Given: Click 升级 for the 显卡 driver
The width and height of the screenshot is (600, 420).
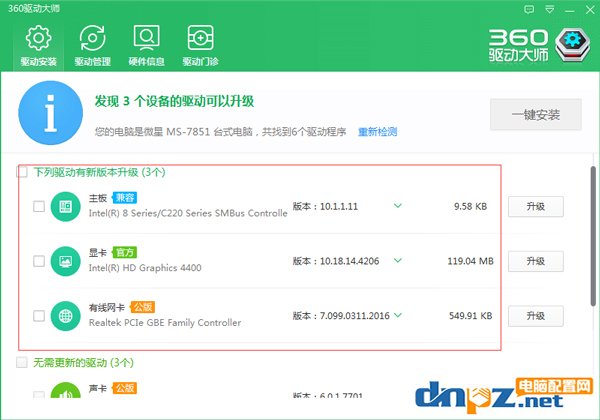Looking at the screenshot, I should tap(536, 261).
